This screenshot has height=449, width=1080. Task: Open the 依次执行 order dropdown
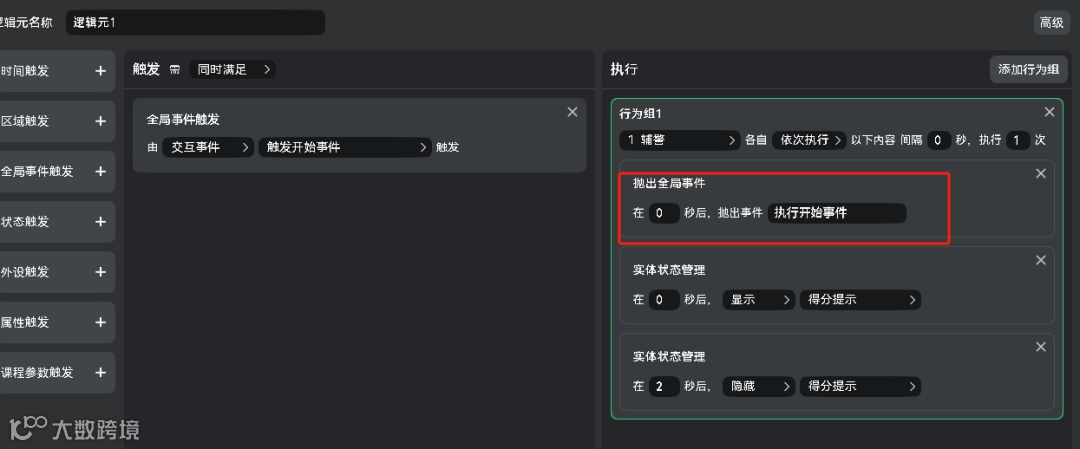point(808,140)
